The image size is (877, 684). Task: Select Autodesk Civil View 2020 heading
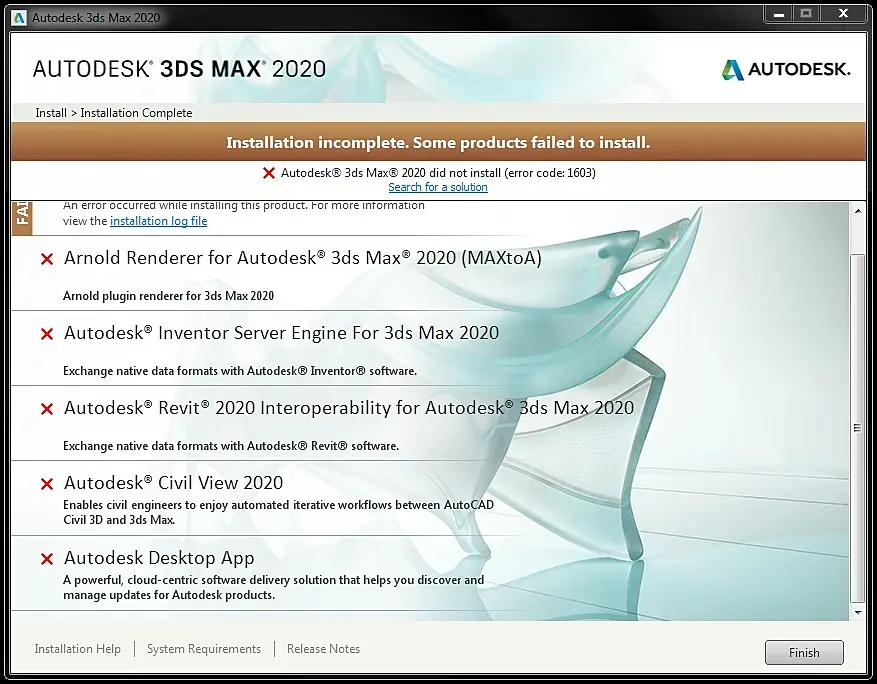click(x=173, y=483)
